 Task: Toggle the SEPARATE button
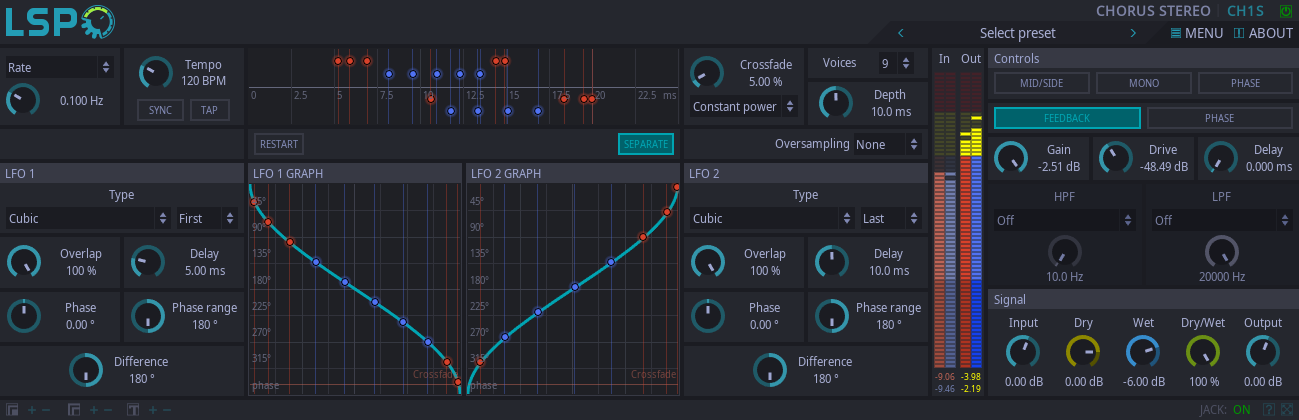[x=645, y=144]
